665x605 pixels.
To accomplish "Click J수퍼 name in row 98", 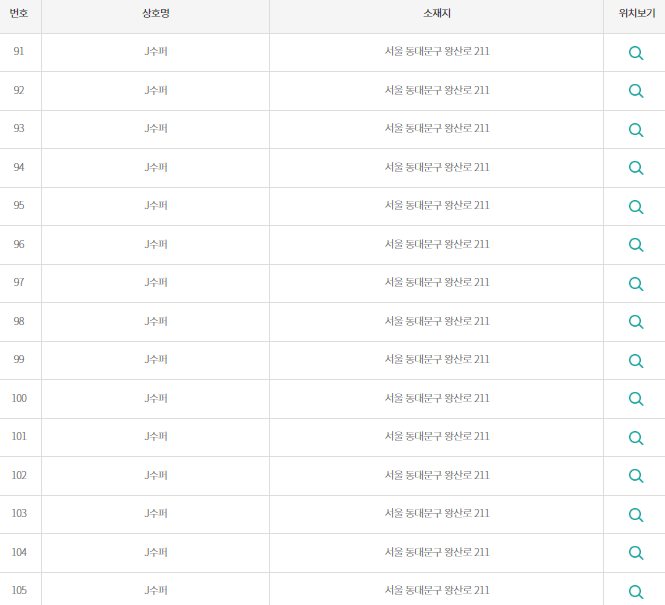I will [x=156, y=321].
